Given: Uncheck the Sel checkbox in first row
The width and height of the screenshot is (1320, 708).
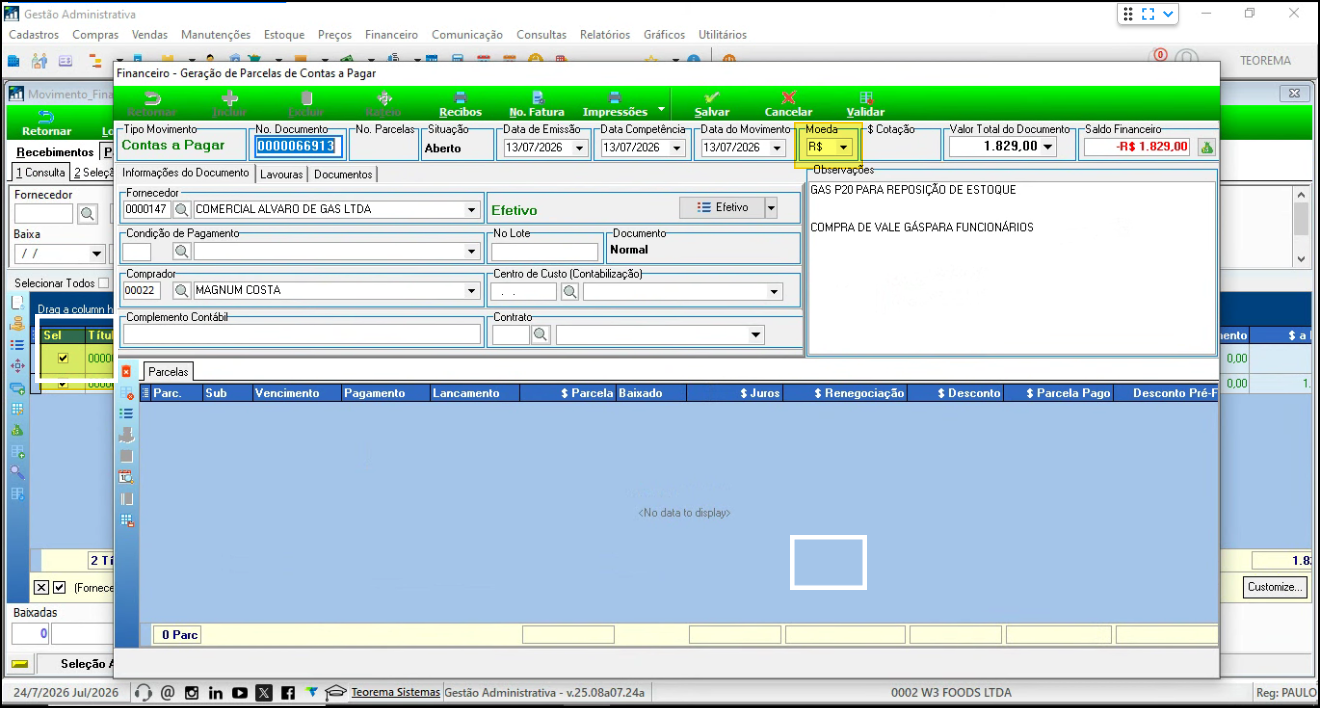Looking at the screenshot, I should click(x=63, y=358).
